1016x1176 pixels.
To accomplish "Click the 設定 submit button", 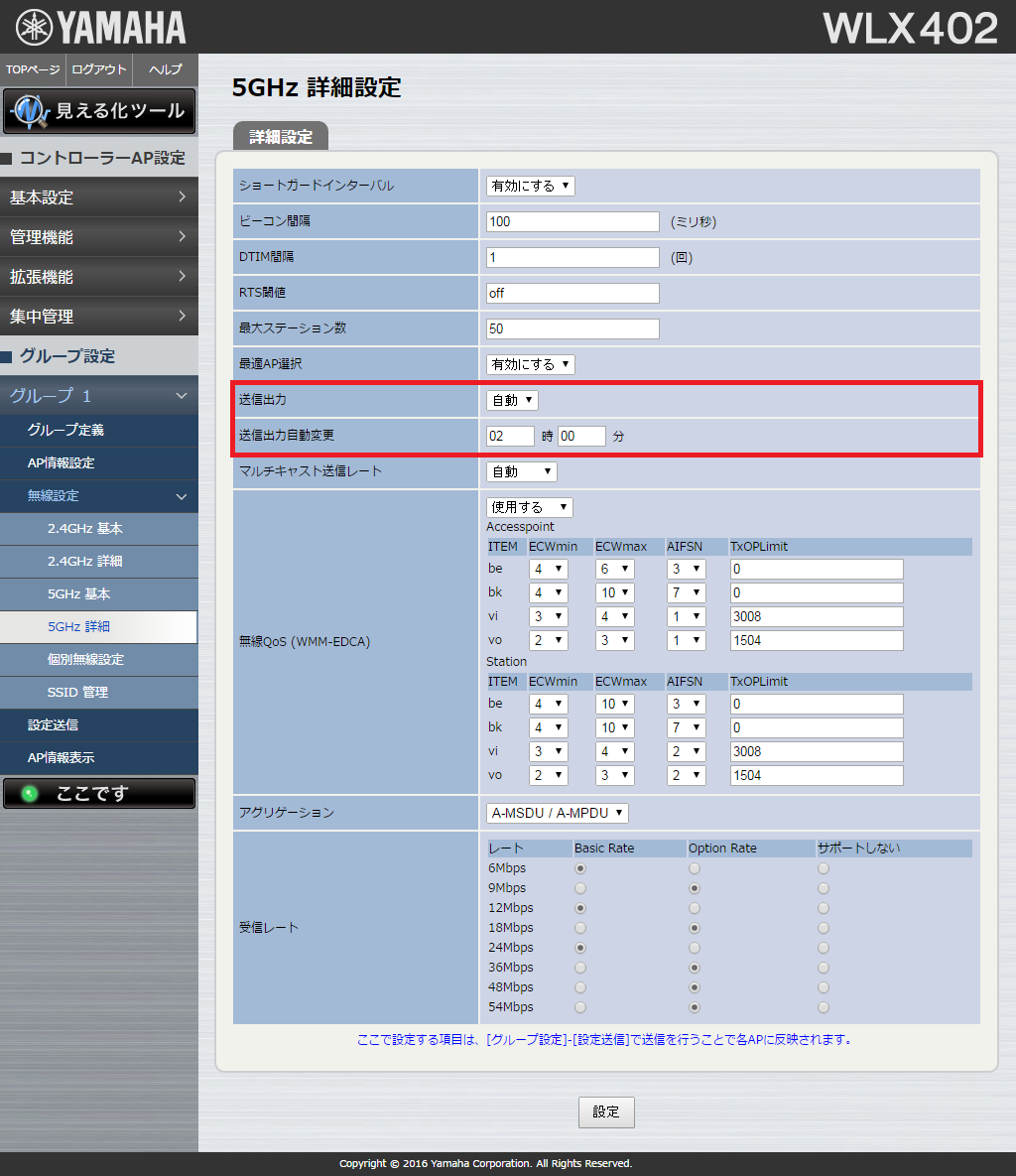I will (x=606, y=1112).
